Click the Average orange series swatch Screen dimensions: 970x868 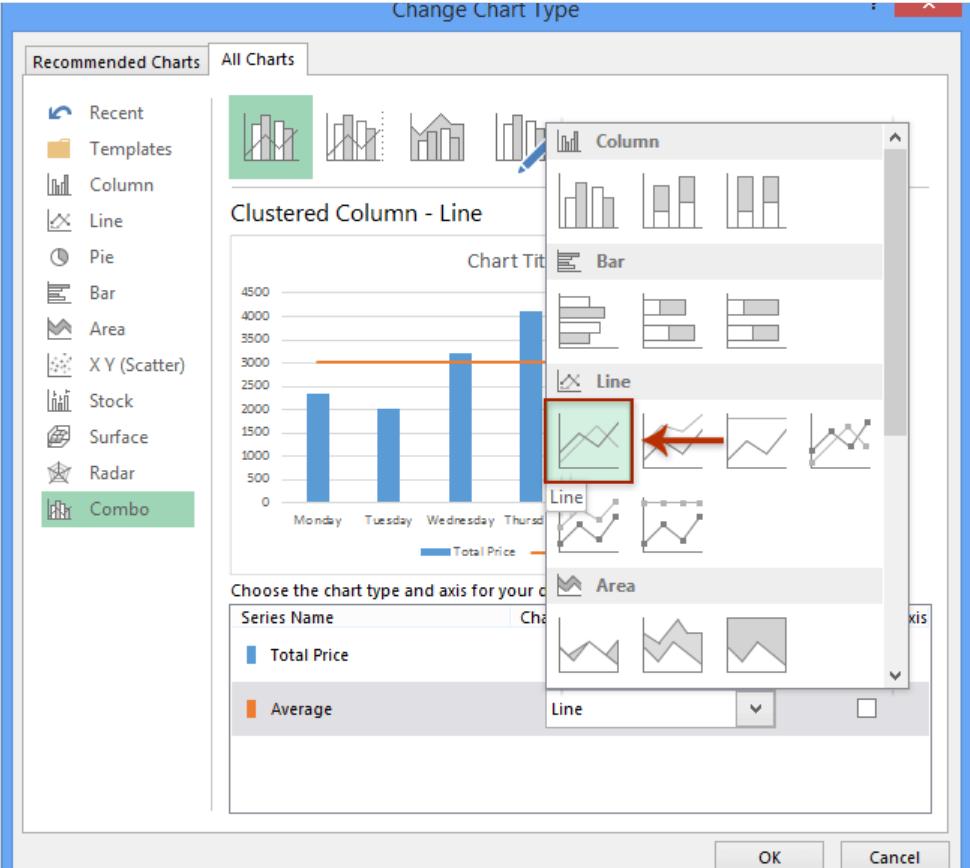(251, 709)
